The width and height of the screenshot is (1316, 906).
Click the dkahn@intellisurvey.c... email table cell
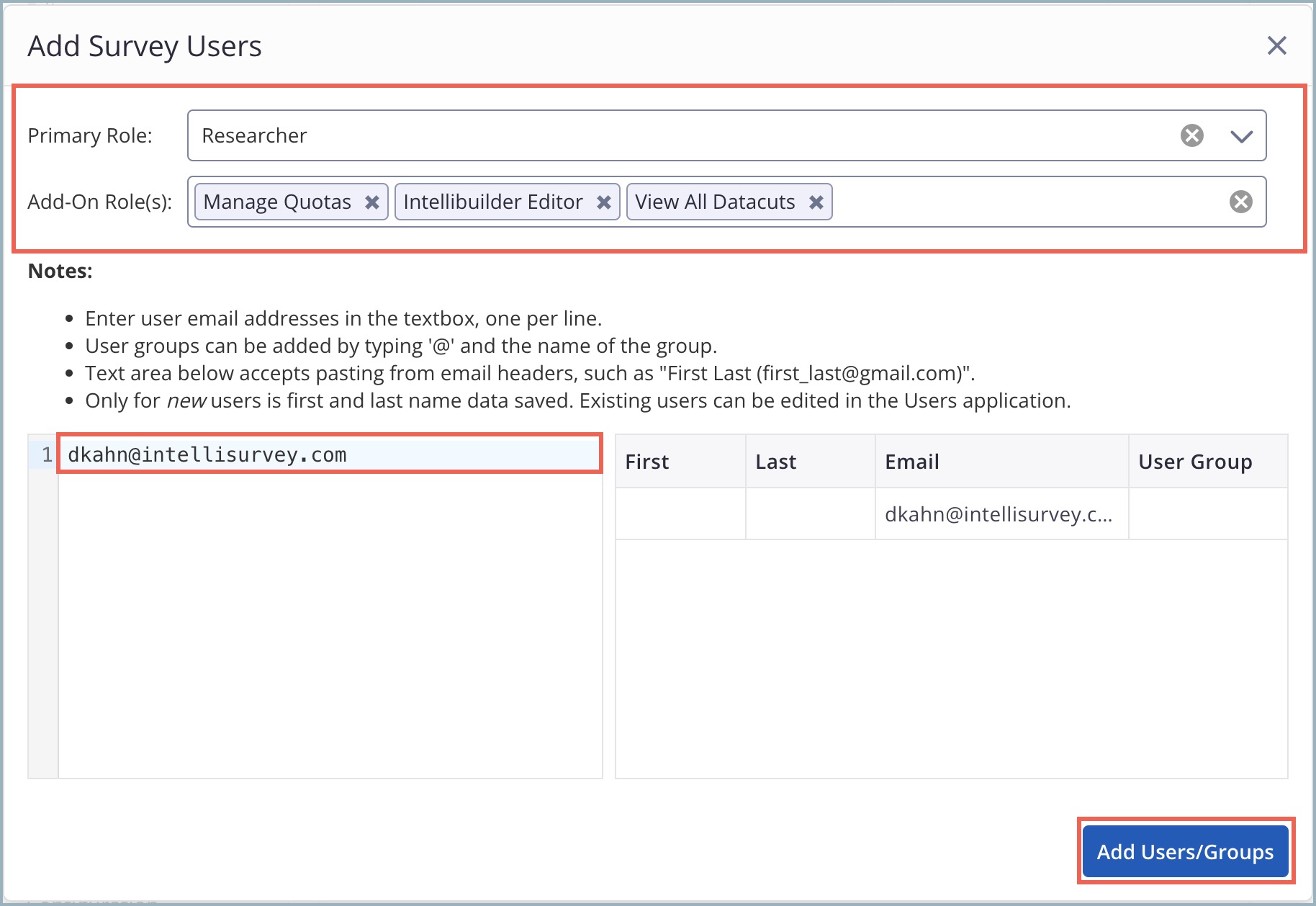point(1001,513)
